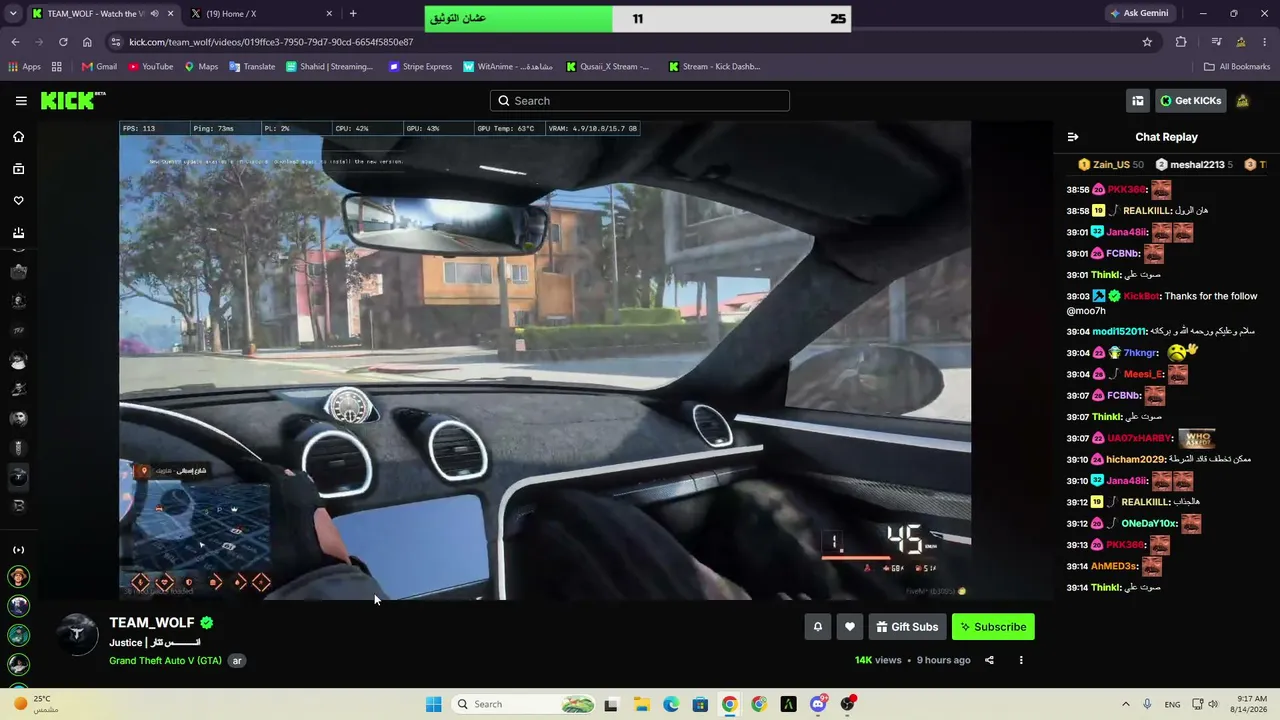1280x720 pixels.
Task: Click KickBot username in chat
Action: tap(1141, 296)
